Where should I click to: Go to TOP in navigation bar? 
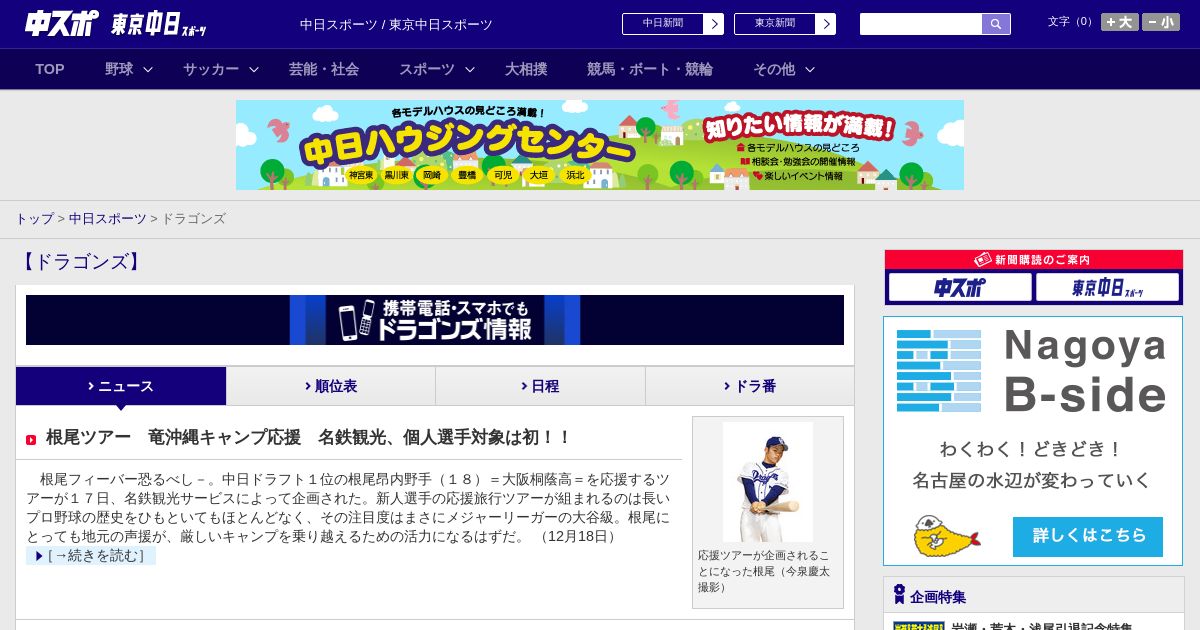pos(50,69)
